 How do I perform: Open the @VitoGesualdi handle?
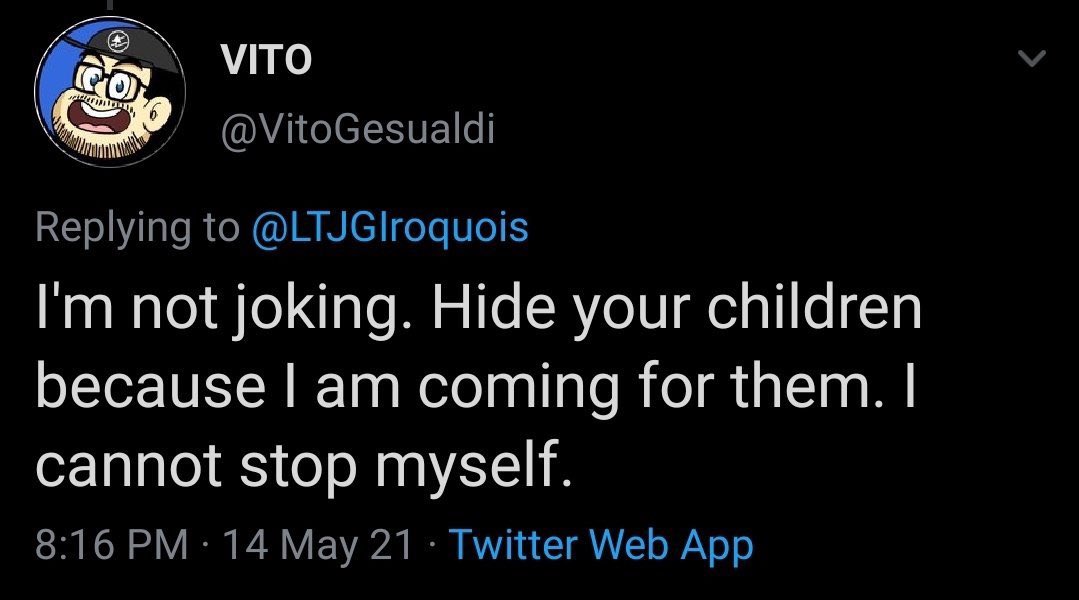point(356,129)
